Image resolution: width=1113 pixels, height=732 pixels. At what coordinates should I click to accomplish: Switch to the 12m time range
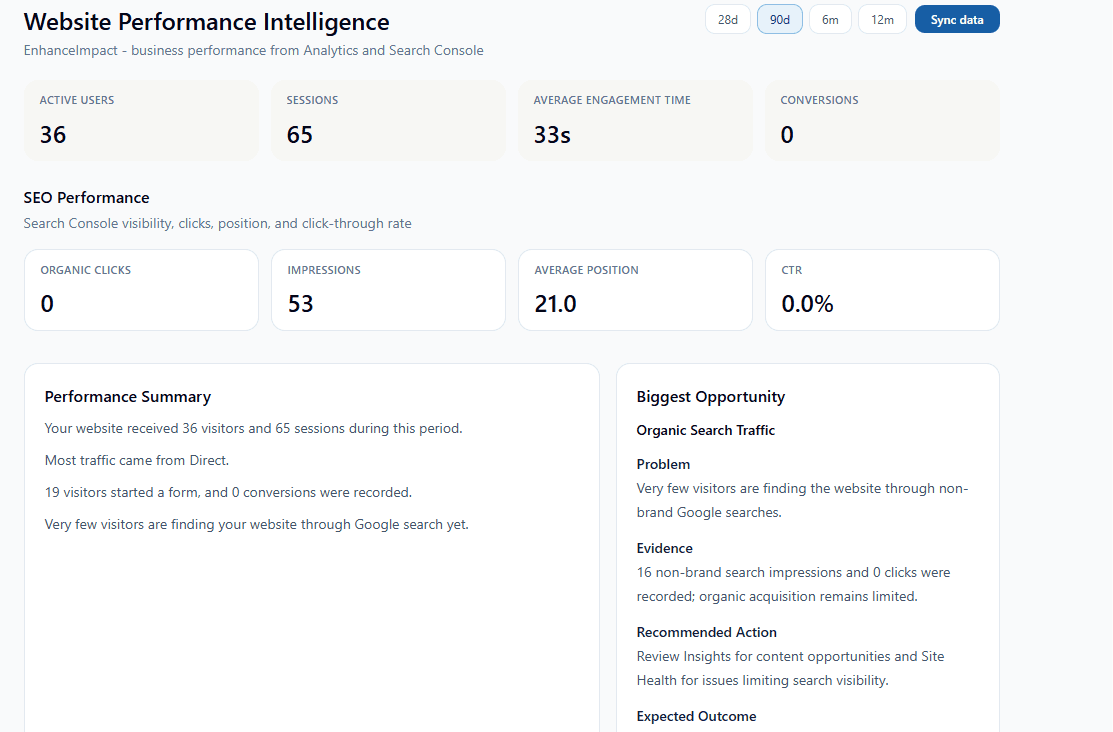882,19
